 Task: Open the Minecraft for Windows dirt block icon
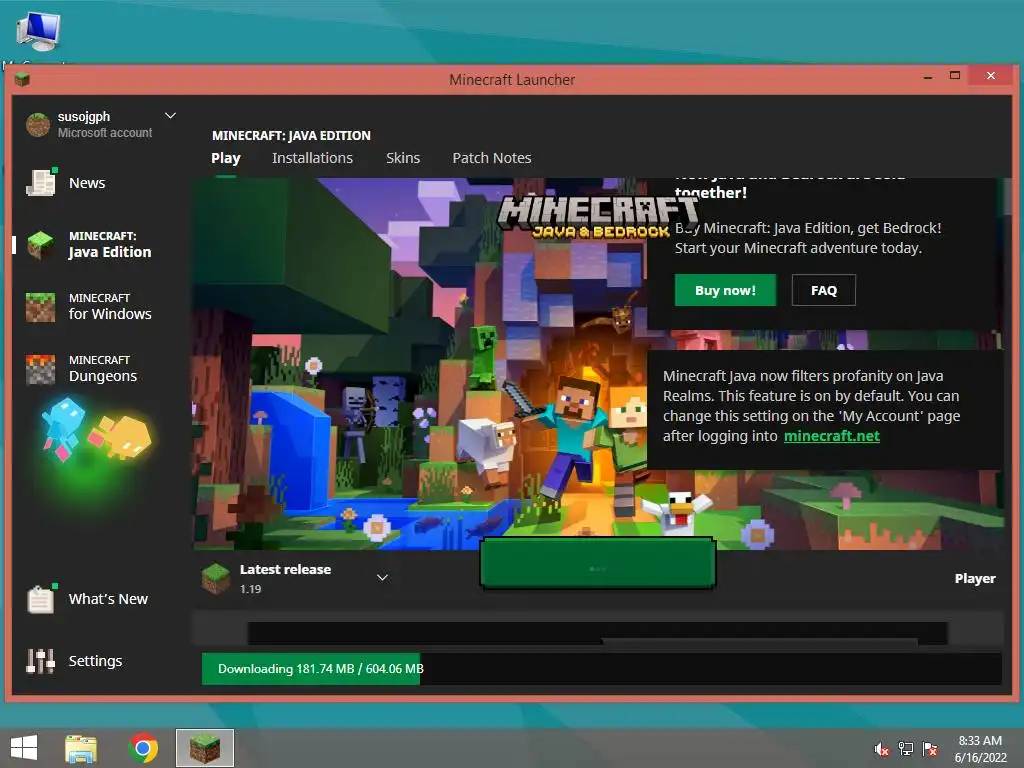[x=40, y=307]
